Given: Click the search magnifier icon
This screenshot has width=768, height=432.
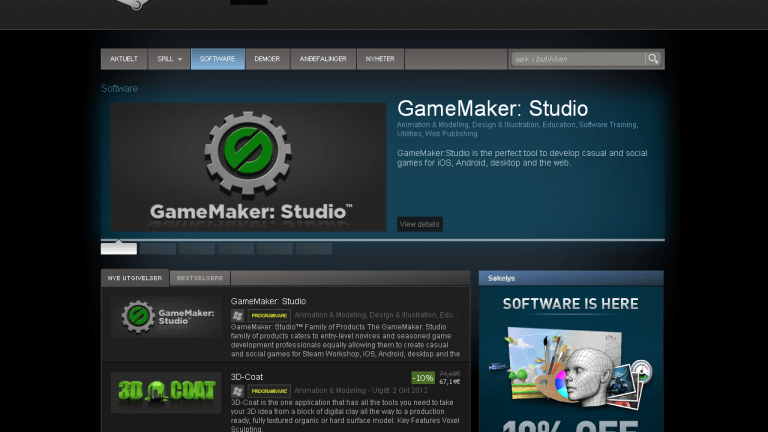Looking at the screenshot, I should click(x=653, y=59).
